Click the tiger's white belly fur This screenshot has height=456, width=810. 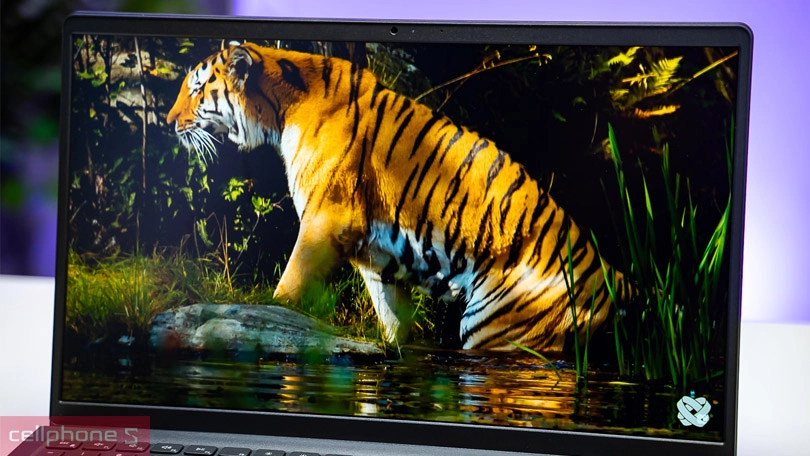pos(400,250)
